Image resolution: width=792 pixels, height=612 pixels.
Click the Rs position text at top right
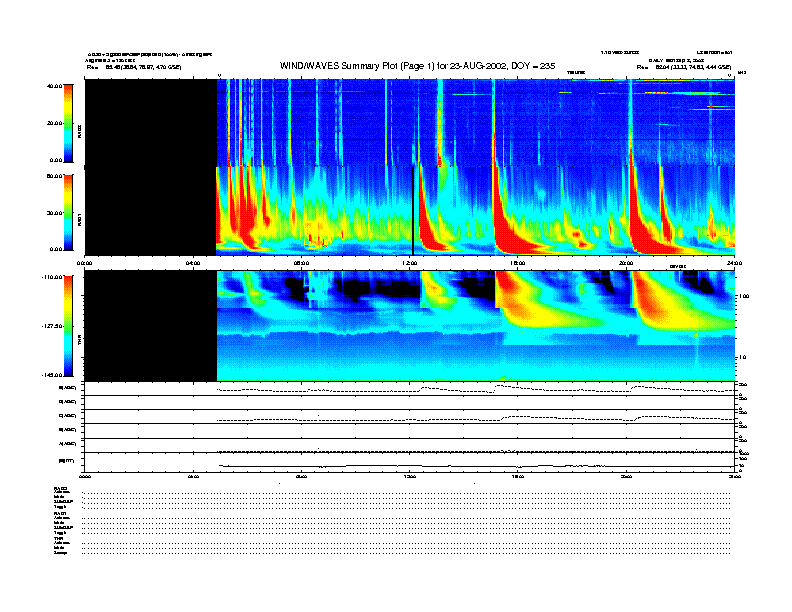coord(684,67)
